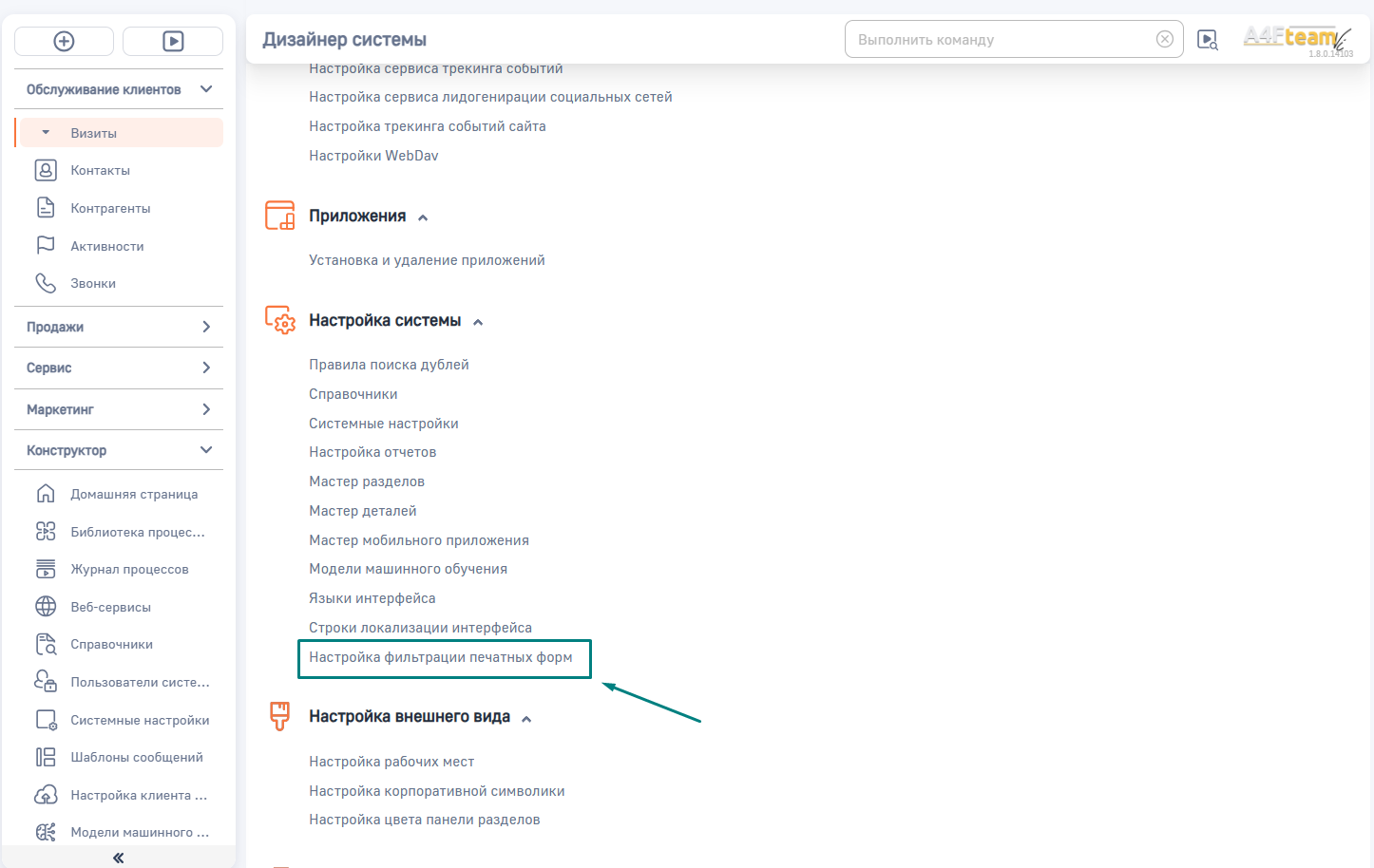Expand the Маркетинг sidebar group
Viewport: 1374px width, 868px height.
206,409
